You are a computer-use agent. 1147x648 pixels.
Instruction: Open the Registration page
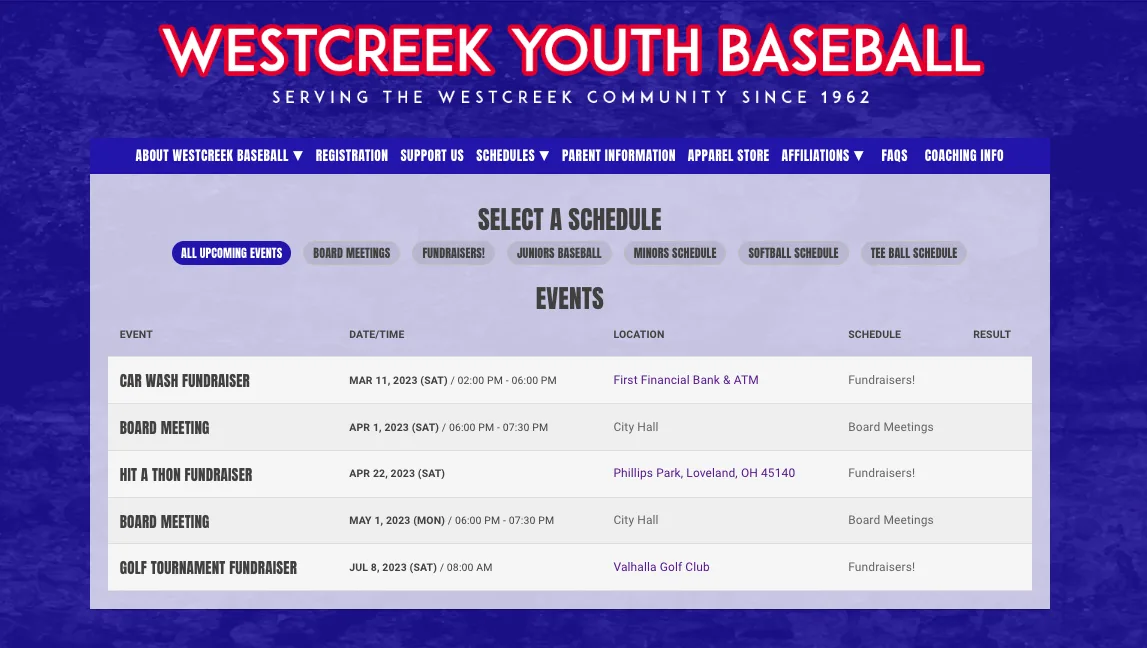352,155
